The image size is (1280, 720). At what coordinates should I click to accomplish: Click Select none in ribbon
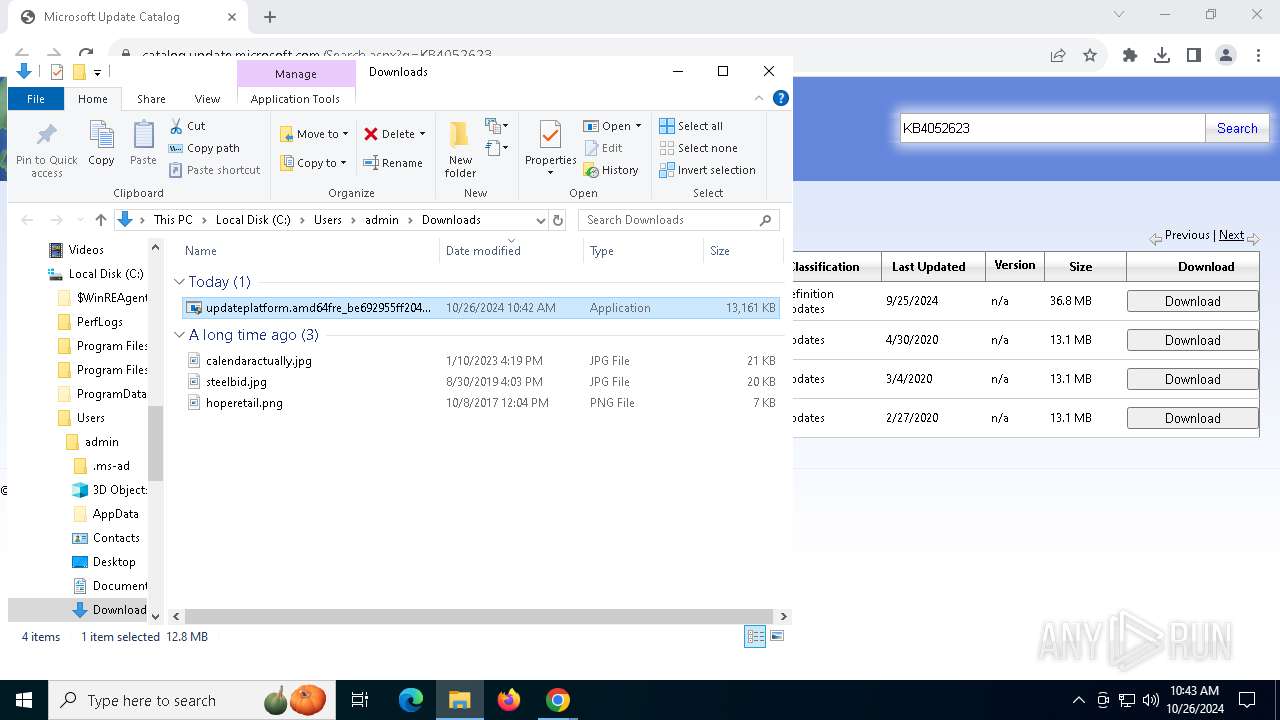698,148
